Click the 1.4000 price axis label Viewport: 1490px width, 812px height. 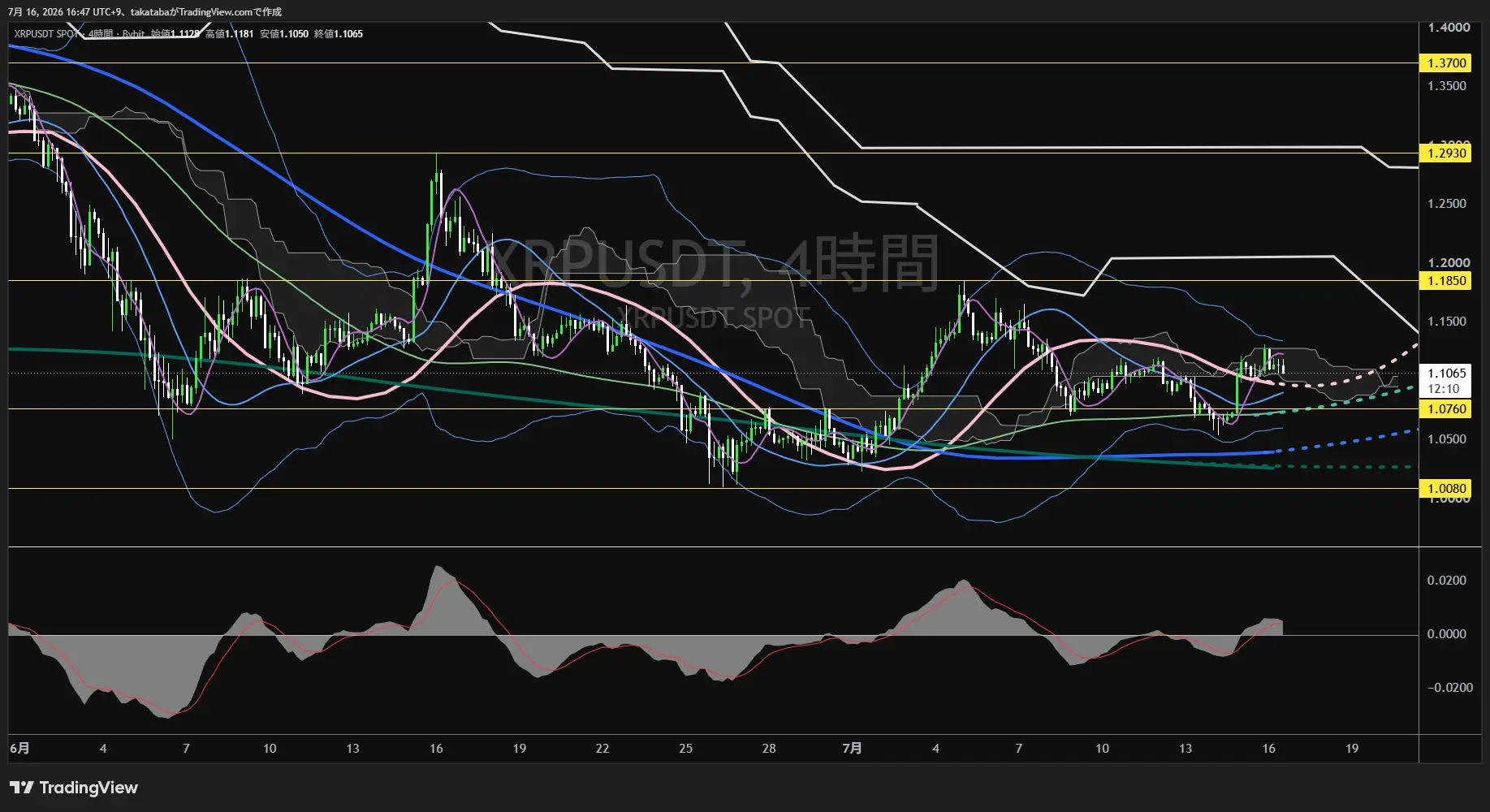pyautogui.click(x=1449, y=28)
